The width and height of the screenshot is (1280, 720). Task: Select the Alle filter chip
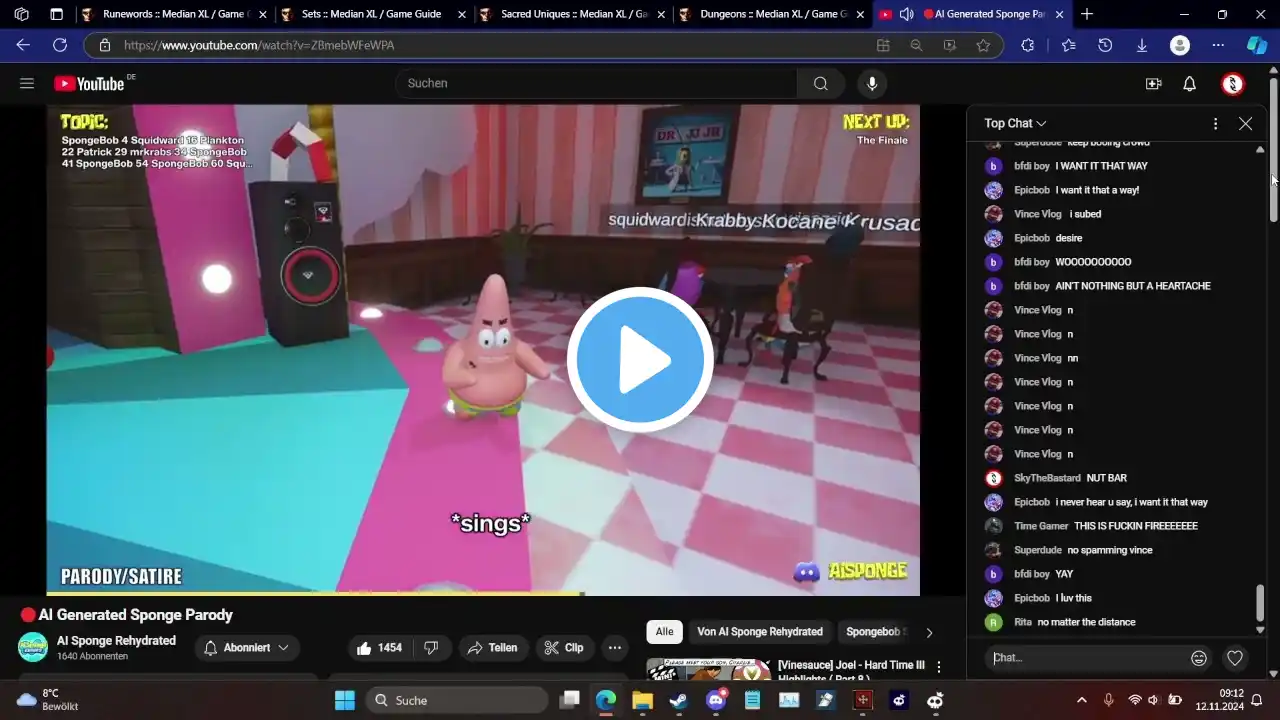(664, 632)
